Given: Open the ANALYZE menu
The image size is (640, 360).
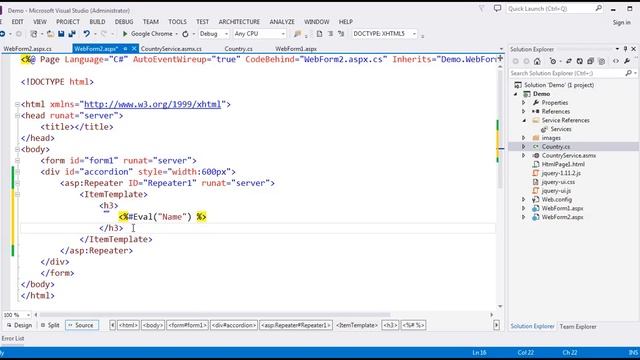Looking at the screenshot, I should click(x=282, y=22).
